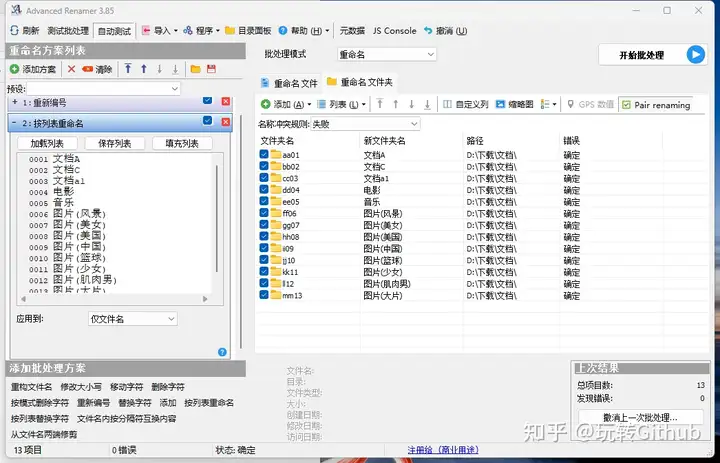Click the red X delete method icon
720x463 pixels.
point(71,69)
